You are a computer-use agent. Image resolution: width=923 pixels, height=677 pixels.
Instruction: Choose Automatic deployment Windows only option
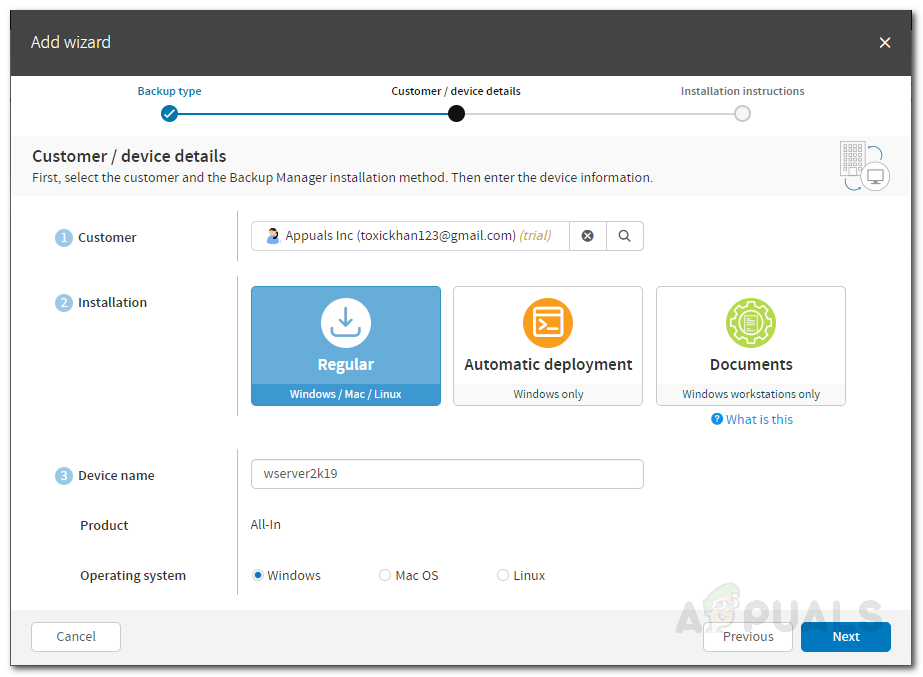pyautogui.click(x=547, y=346)
